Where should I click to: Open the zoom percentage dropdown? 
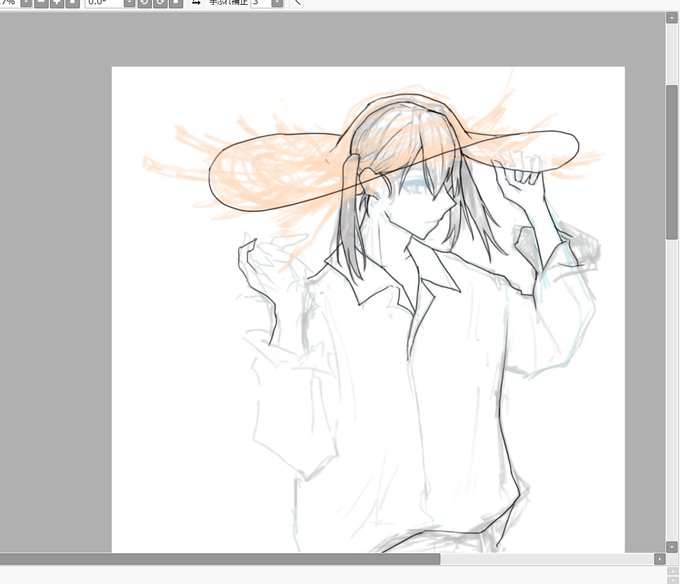26,3
